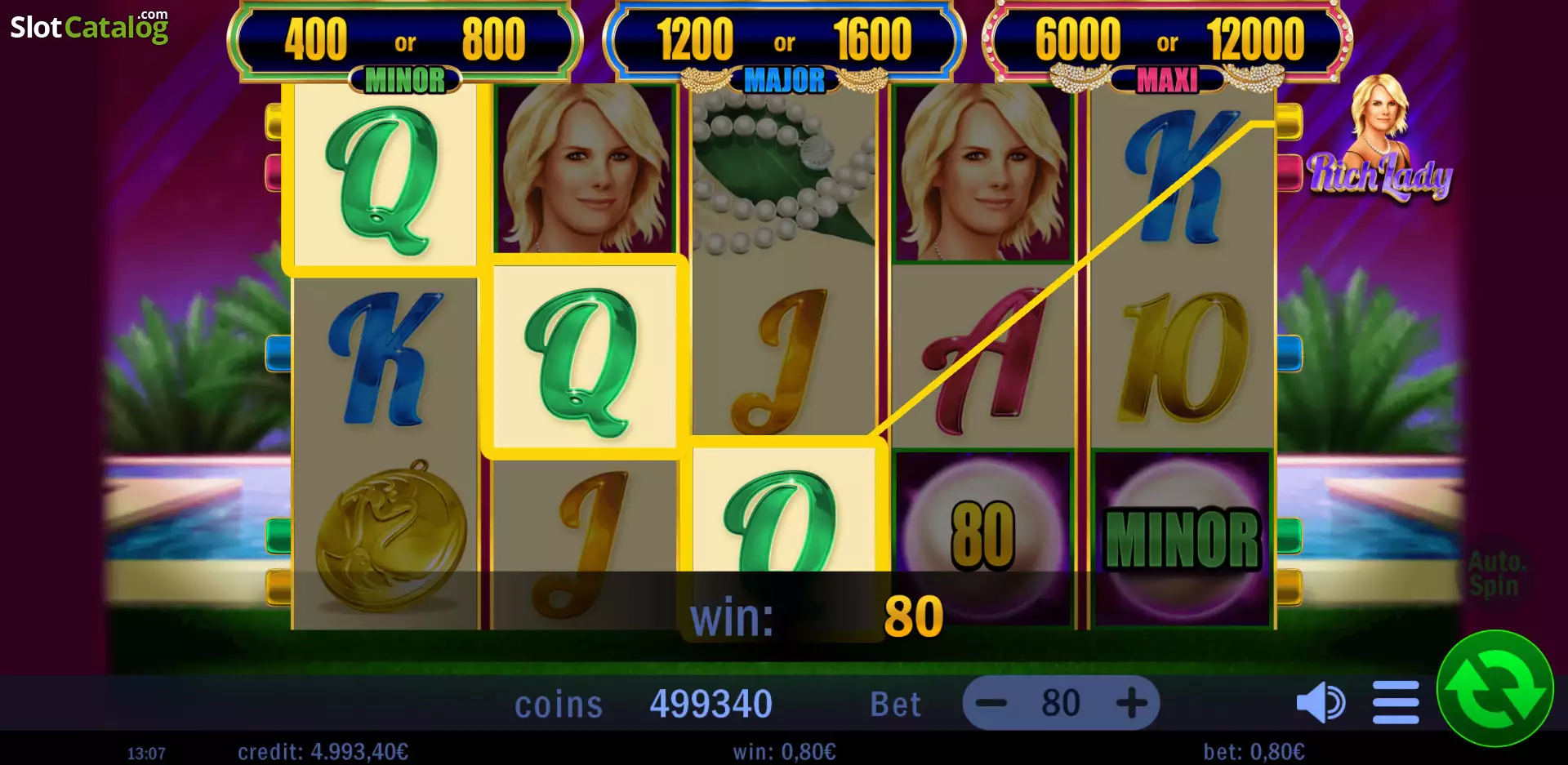Tap the pearl necklace symbol
Viewport: 1568px width, 765px height.
(x=784, y=170)
